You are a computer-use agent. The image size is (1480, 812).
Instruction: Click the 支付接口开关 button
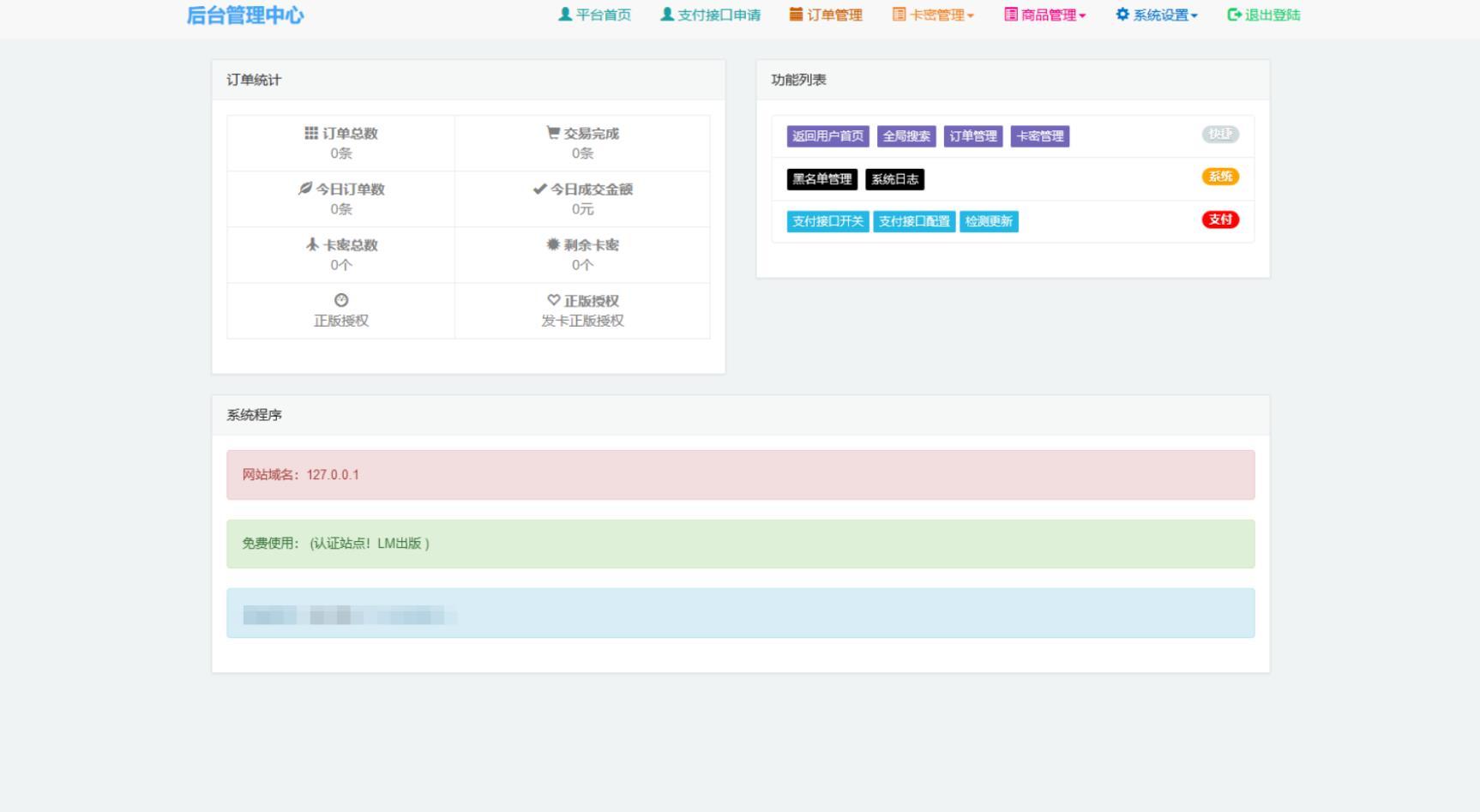[x=828, y=221]
